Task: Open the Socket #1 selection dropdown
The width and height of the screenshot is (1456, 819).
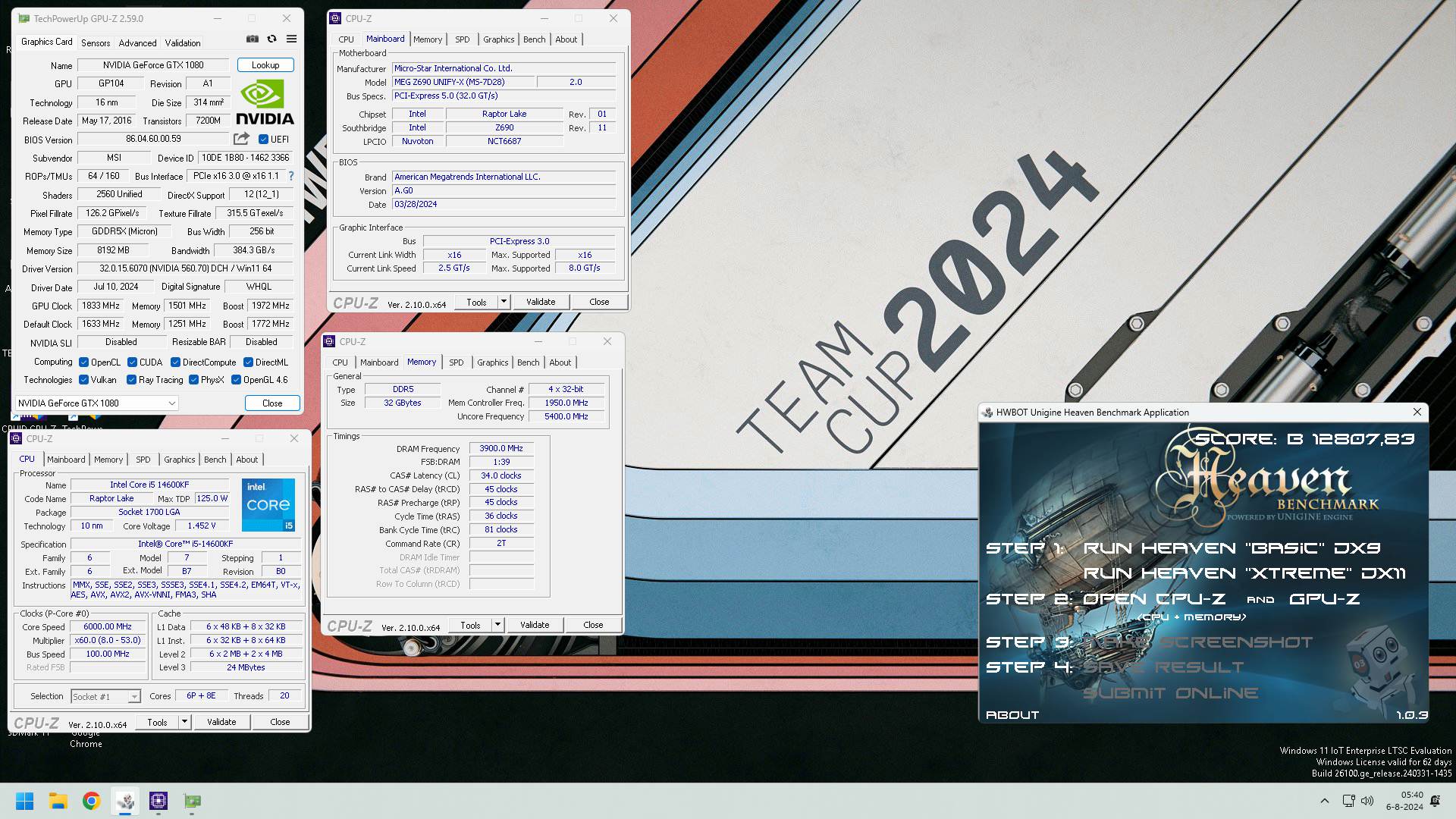Action: 106,696
